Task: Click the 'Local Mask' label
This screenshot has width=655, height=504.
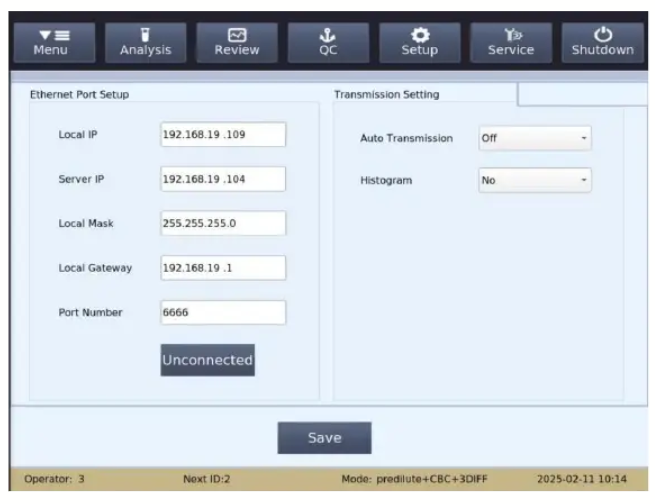Action: (86, 223)
